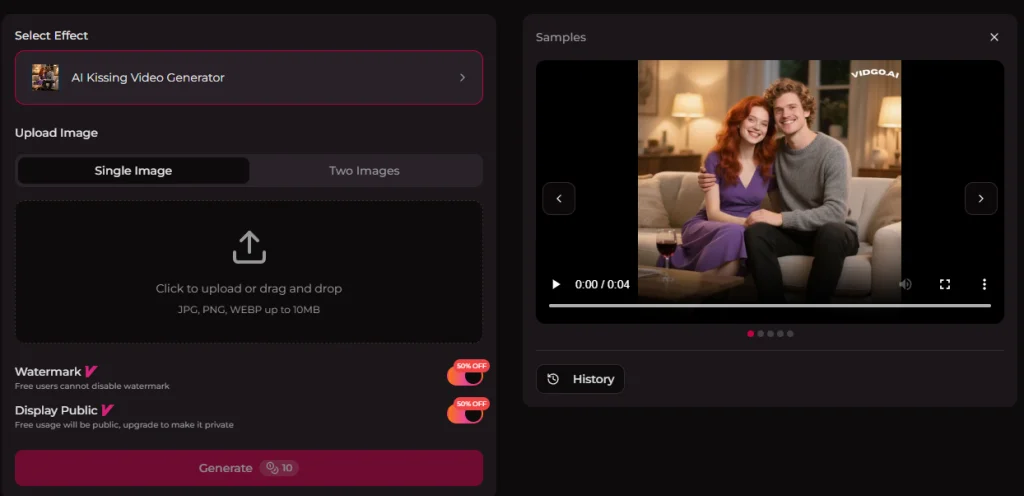
Task: Enter fullscreen on the sample video
Action: (944, 285)
